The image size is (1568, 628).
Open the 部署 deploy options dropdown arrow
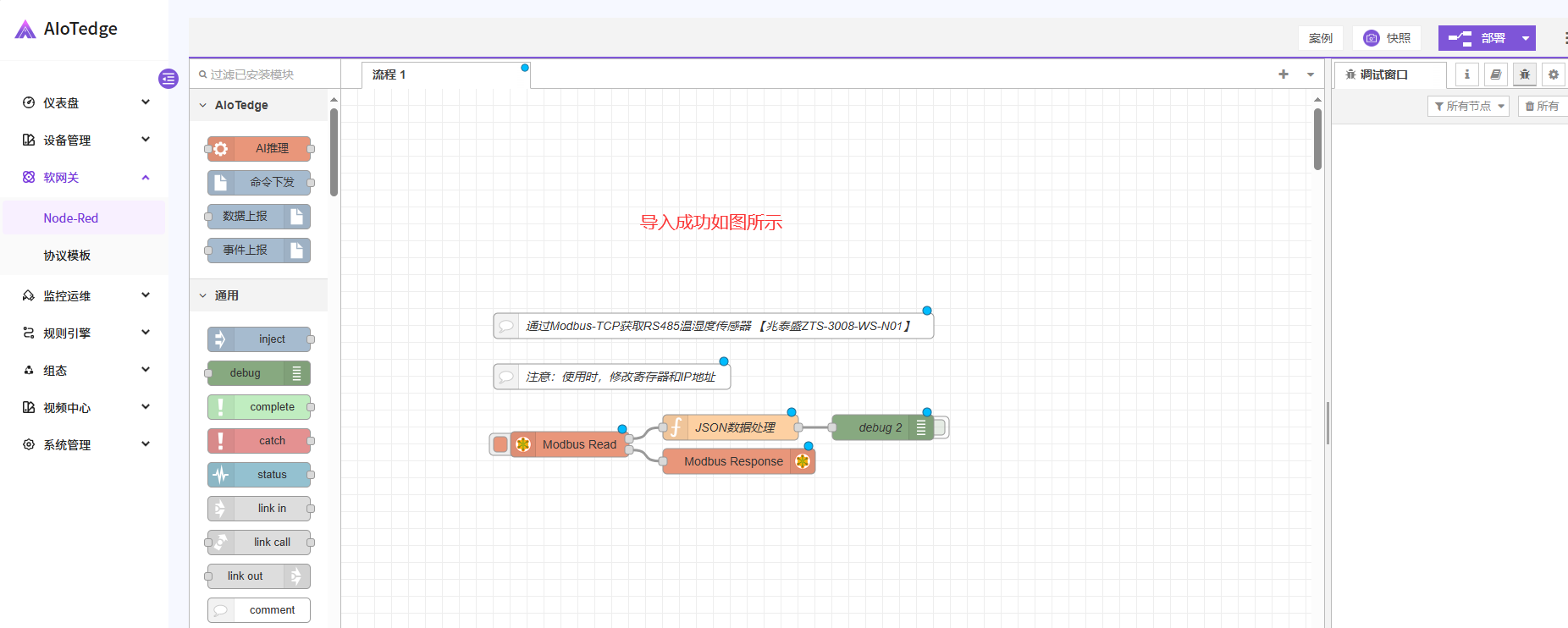point(1525,38)
